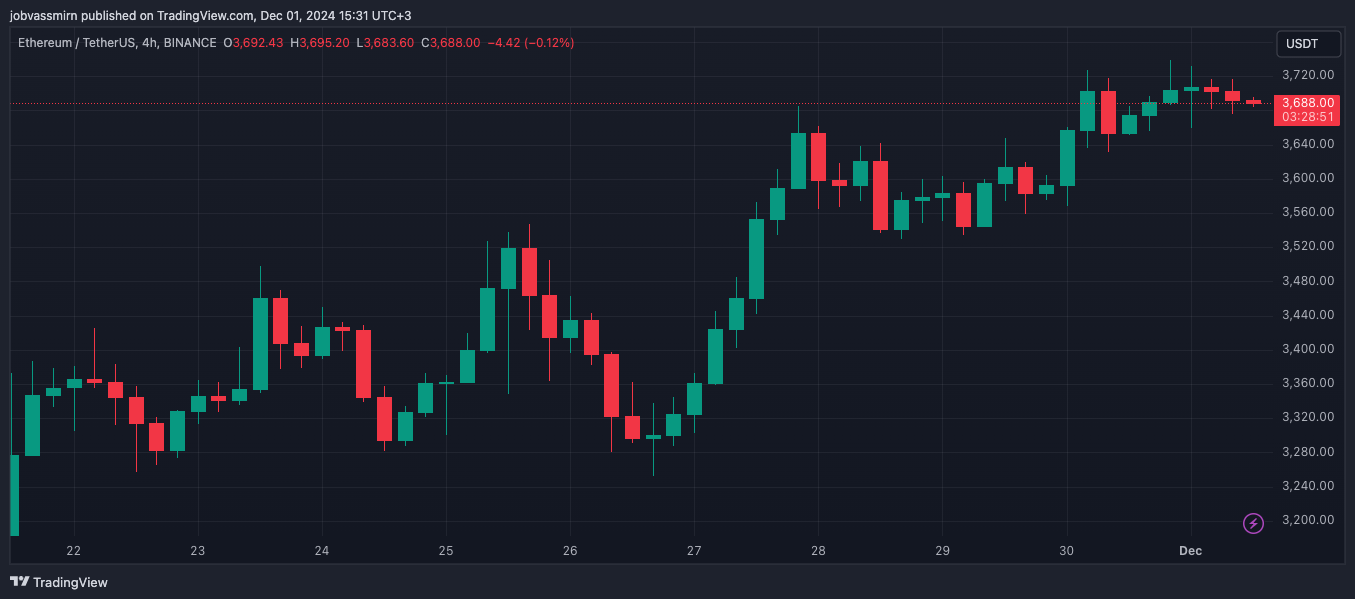
Task: Click the 27 date on the time axis
Action: [x=694, y=551]
